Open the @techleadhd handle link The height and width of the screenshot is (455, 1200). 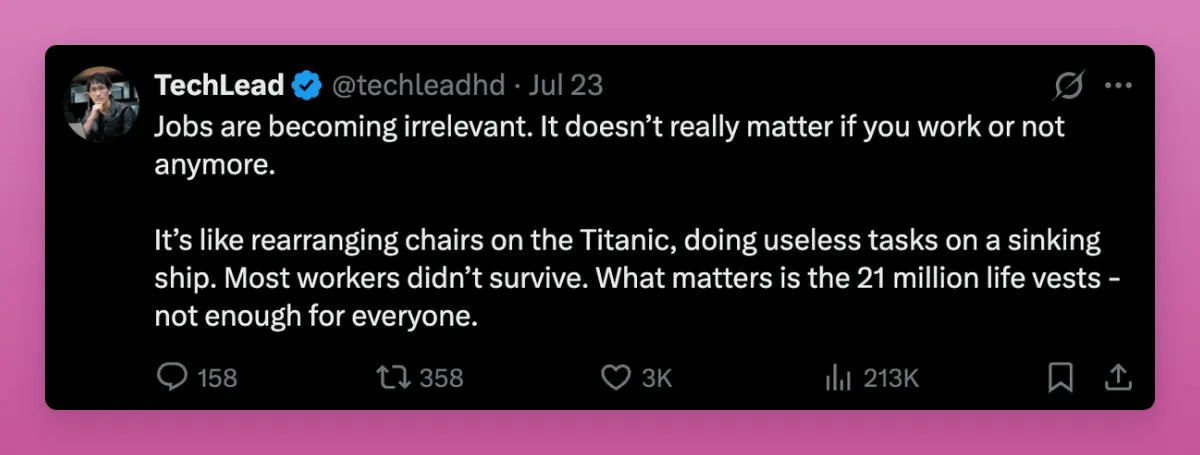[417, 86]
